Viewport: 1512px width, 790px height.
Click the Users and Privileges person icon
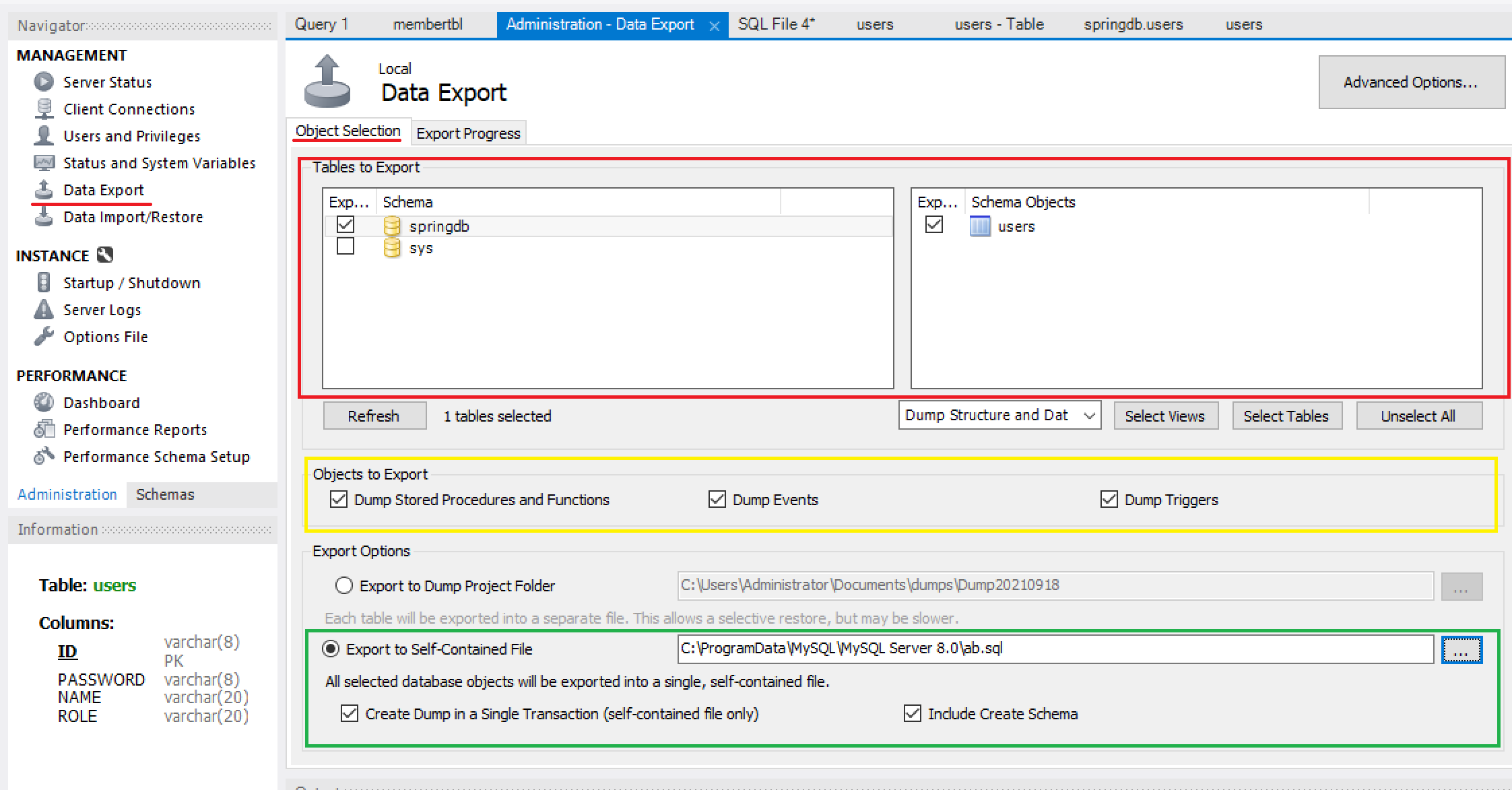click(44, 135)
